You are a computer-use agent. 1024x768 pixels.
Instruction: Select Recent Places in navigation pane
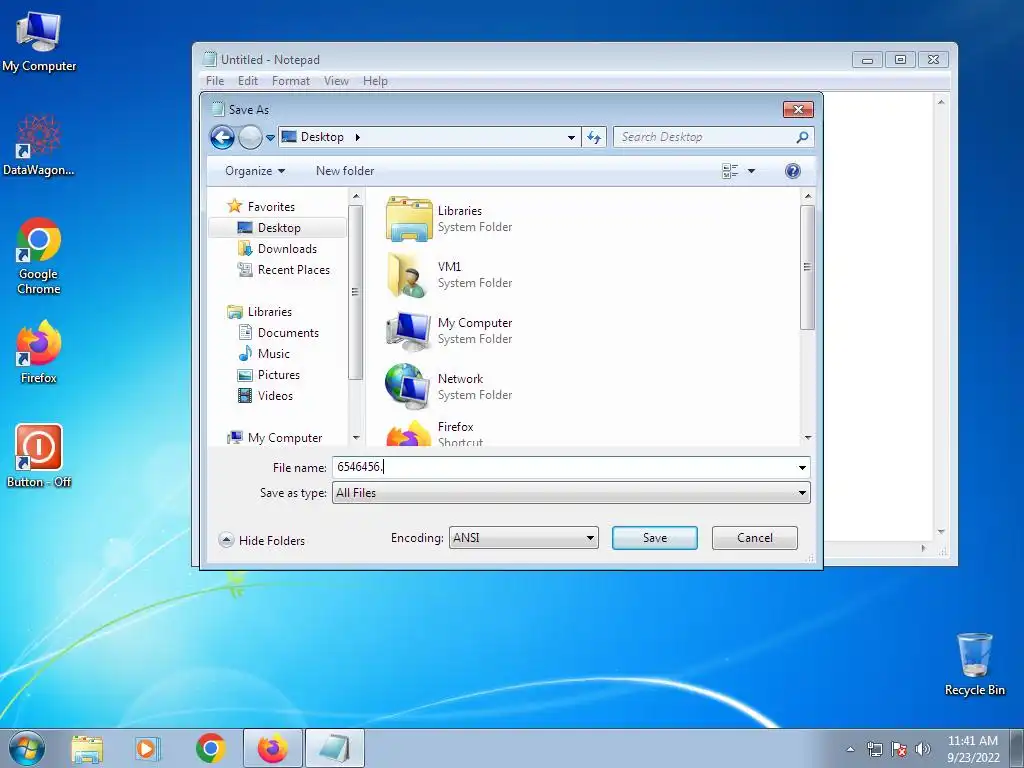click(293, 270)
